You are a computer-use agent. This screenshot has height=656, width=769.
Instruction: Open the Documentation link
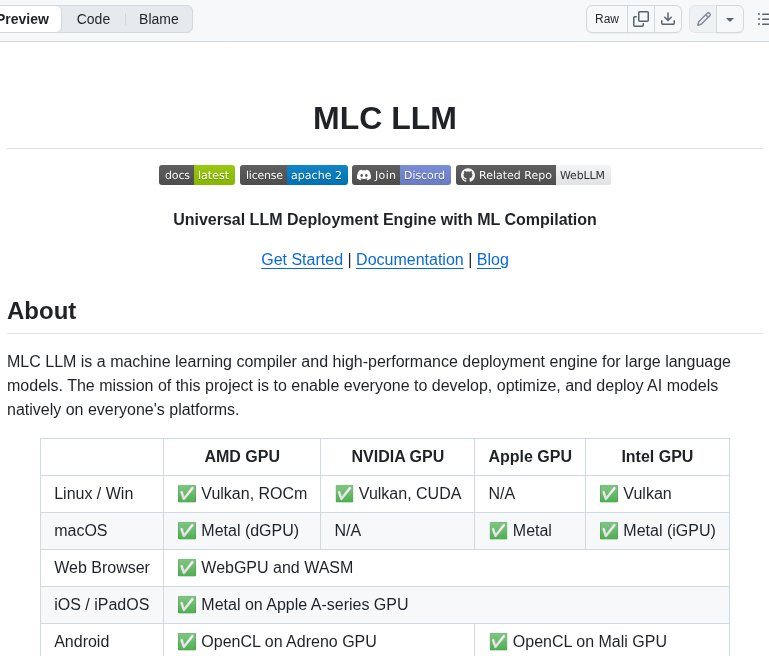[x=410, y=259]
